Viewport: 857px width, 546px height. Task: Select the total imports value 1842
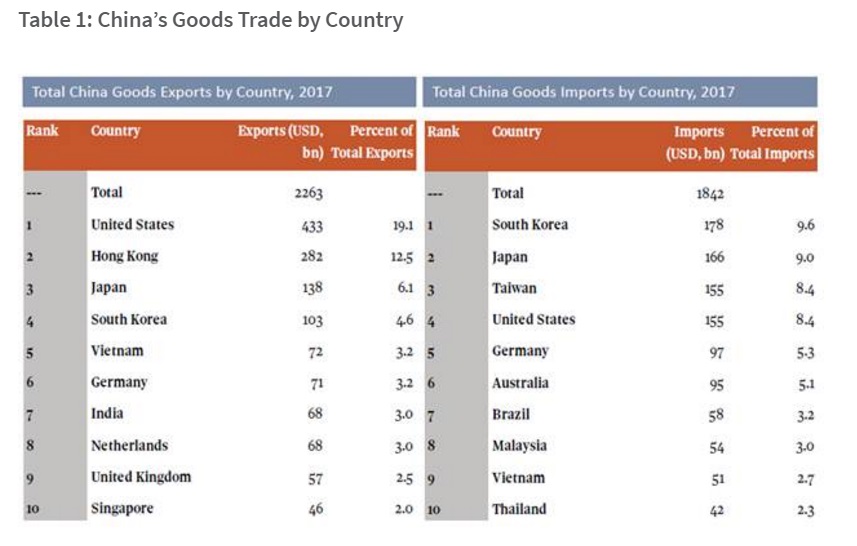[709, 193]
